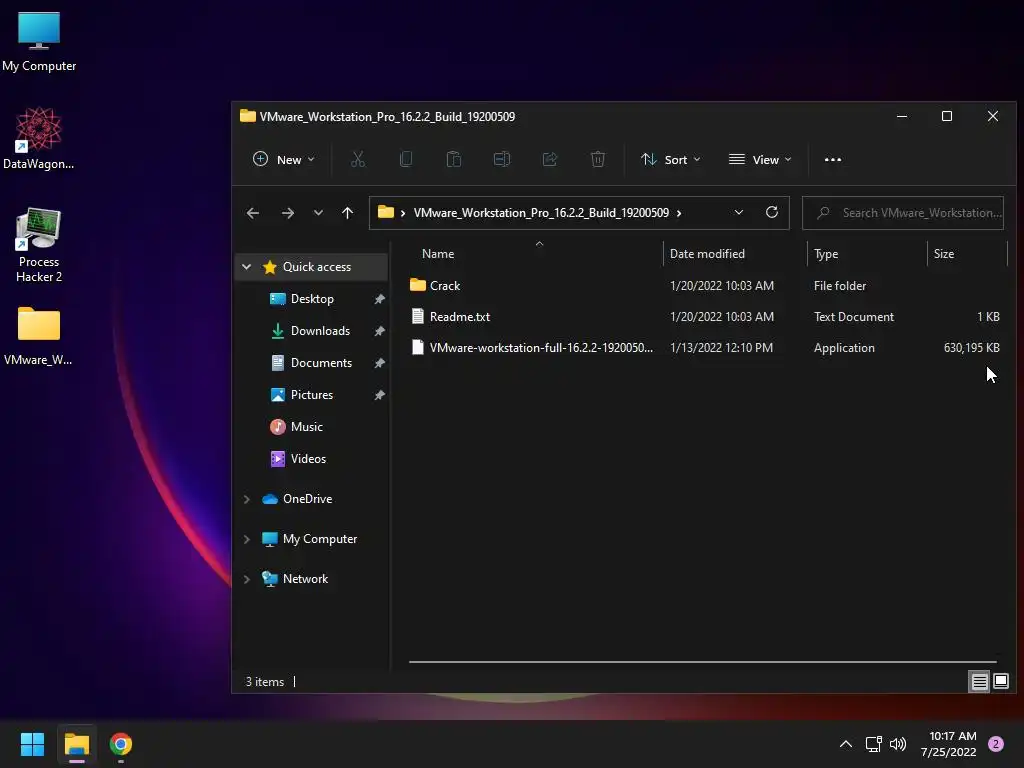1024x768 pixels.
Task: Click the Cut scissors icon in toolbar
Action: point(358,159)
